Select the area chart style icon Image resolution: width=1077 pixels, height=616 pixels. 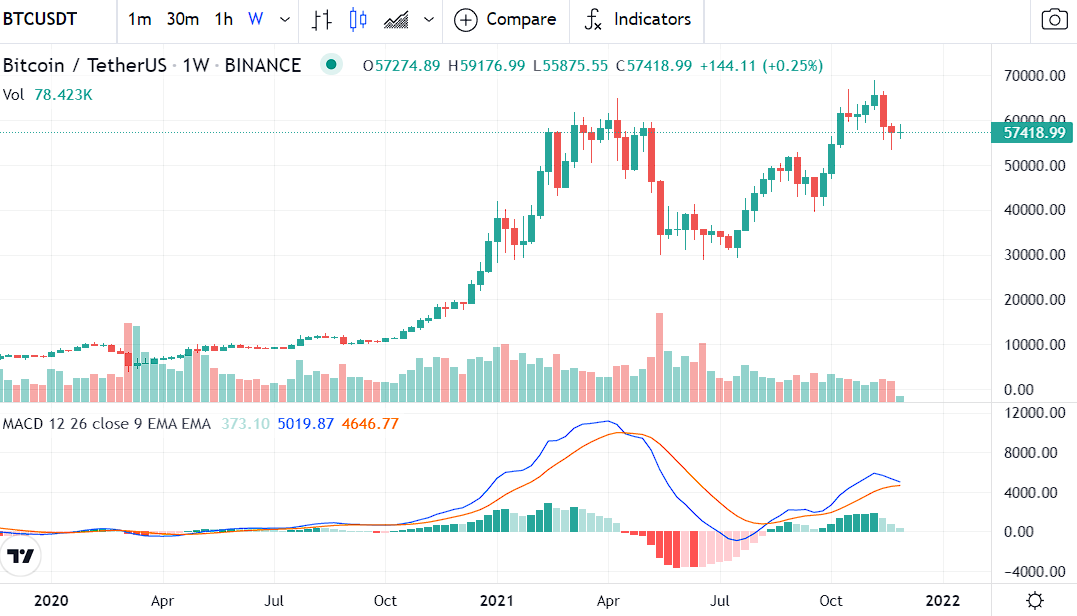click(x=396, y=19)
